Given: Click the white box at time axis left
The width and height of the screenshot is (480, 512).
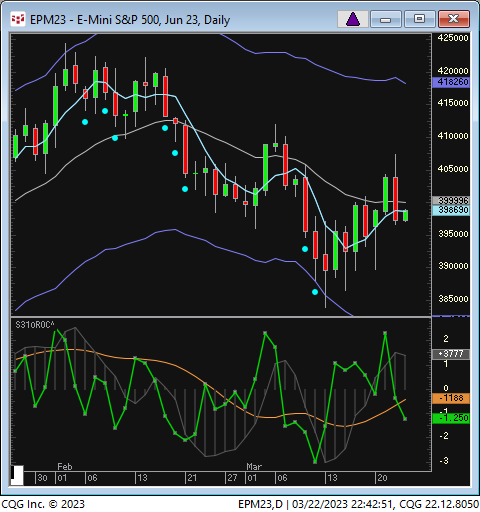Looking at the screenshot, I should coord(17,475).
